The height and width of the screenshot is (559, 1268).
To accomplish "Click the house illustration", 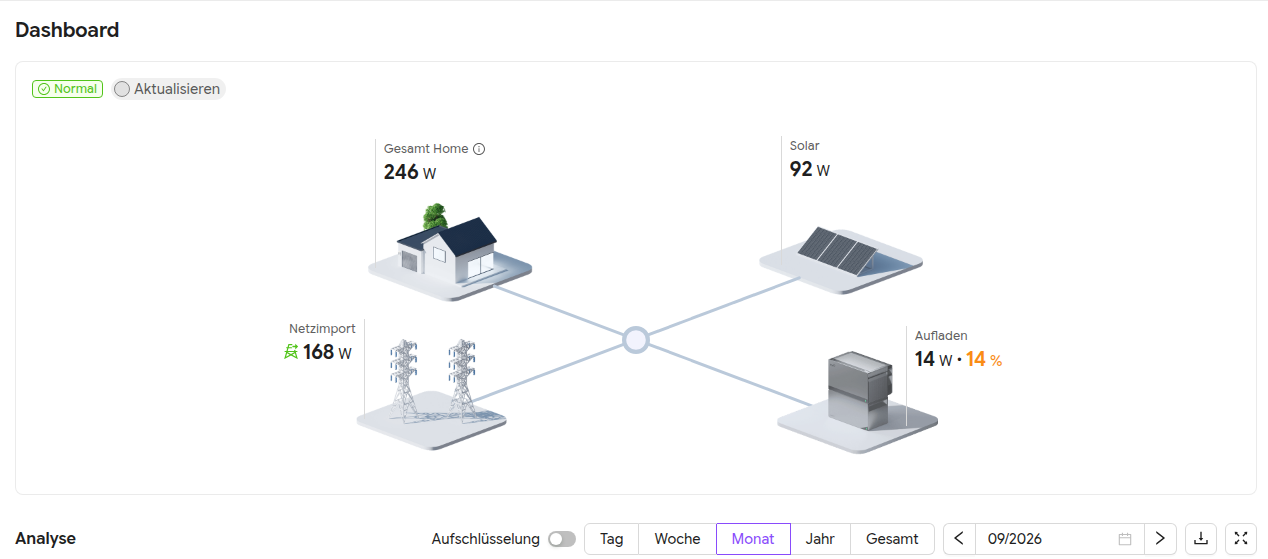I will click(x=449, y=251).
